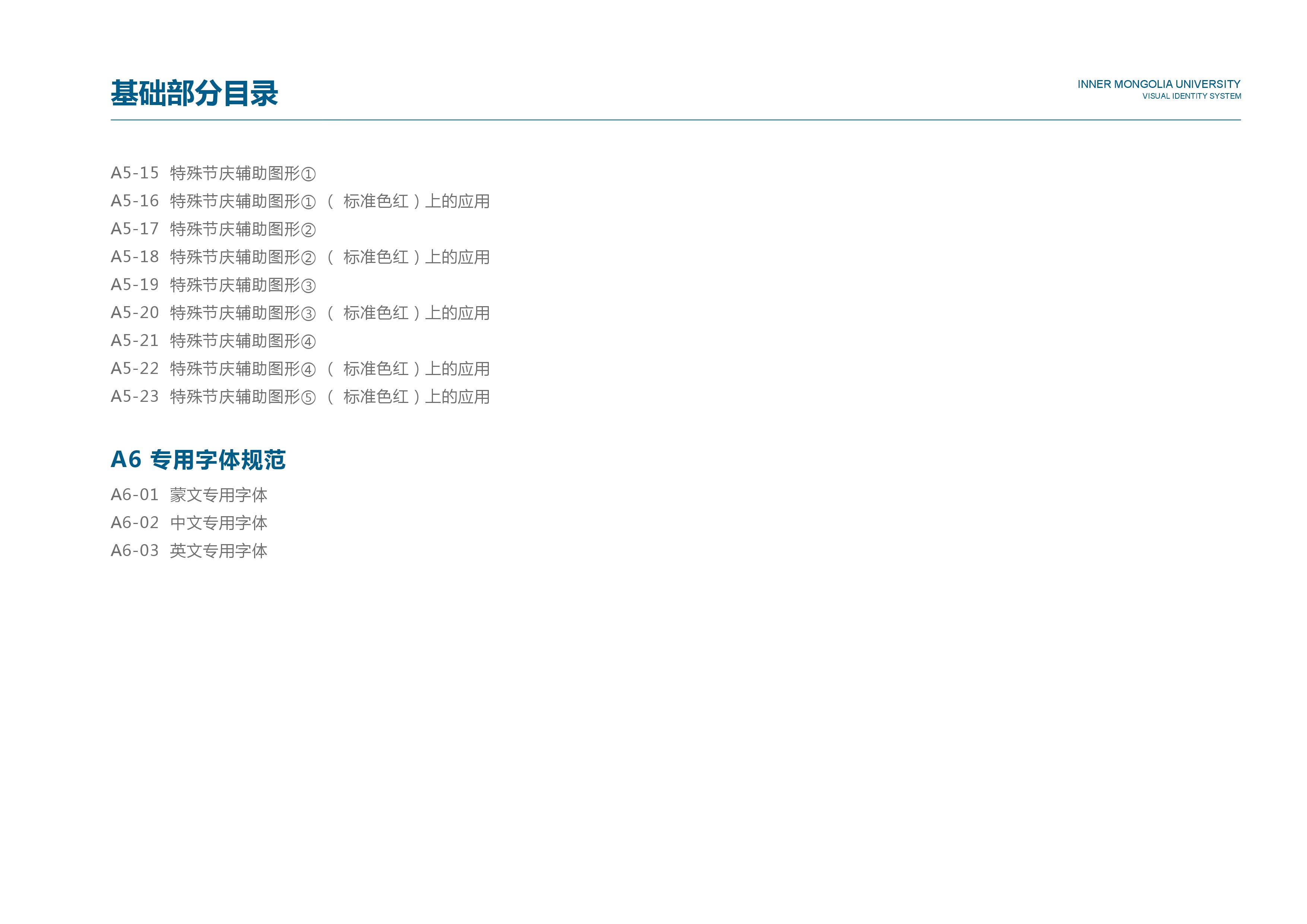Select entry A6-02 中文专用字体
Viewport: 1307px width, 924px height.
pyautogui.click(x=189, y=522)
